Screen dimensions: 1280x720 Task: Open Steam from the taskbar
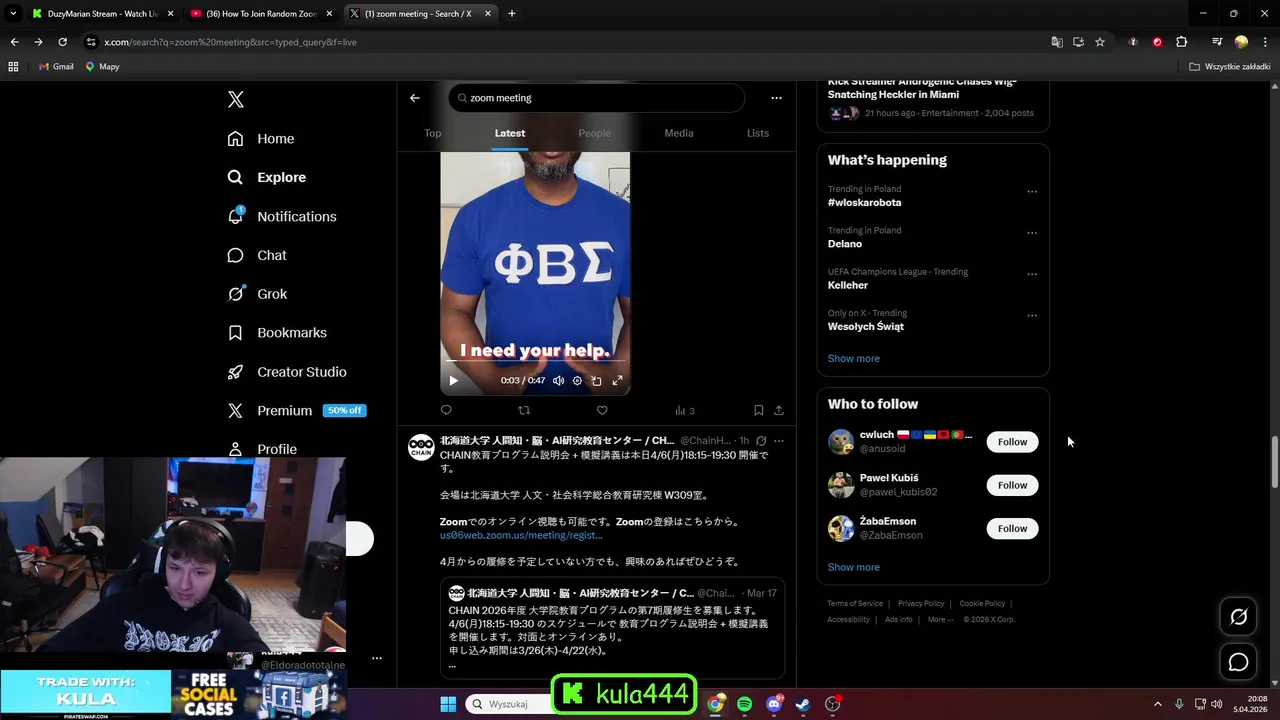pos(803,704)
